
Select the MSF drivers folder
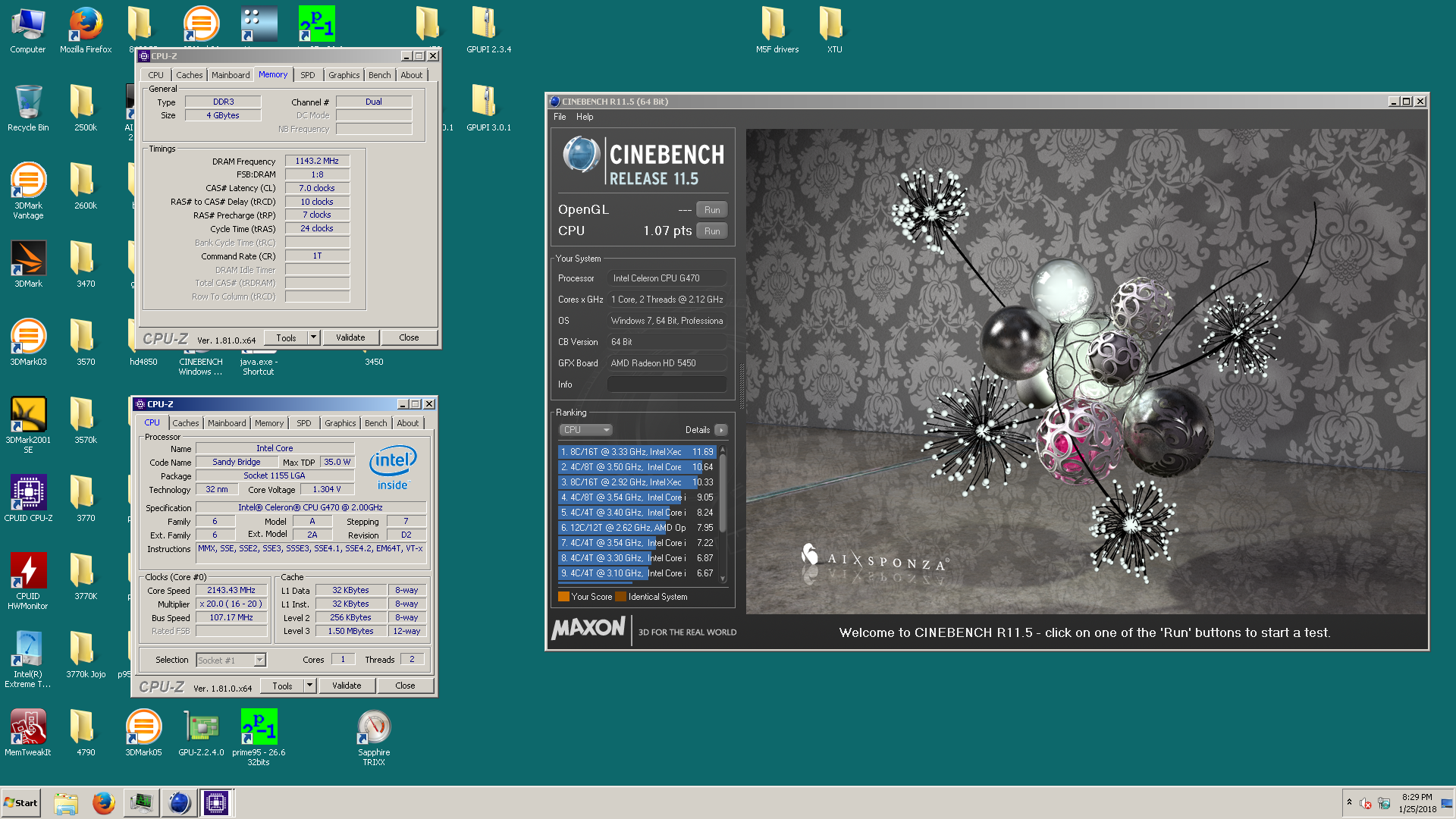click(777, 30)
